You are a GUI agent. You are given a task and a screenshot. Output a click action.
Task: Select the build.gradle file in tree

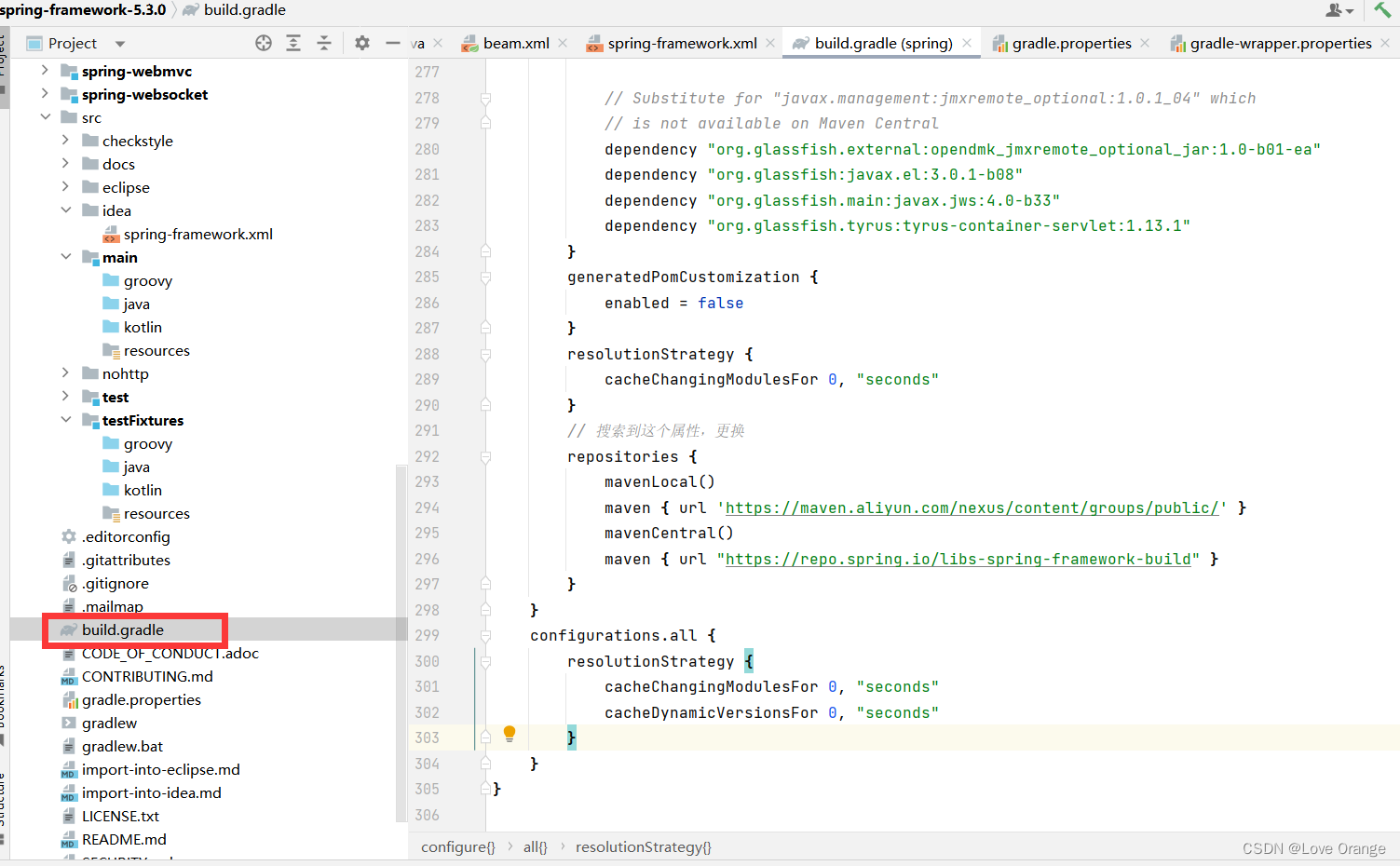(x=122, y=629)
